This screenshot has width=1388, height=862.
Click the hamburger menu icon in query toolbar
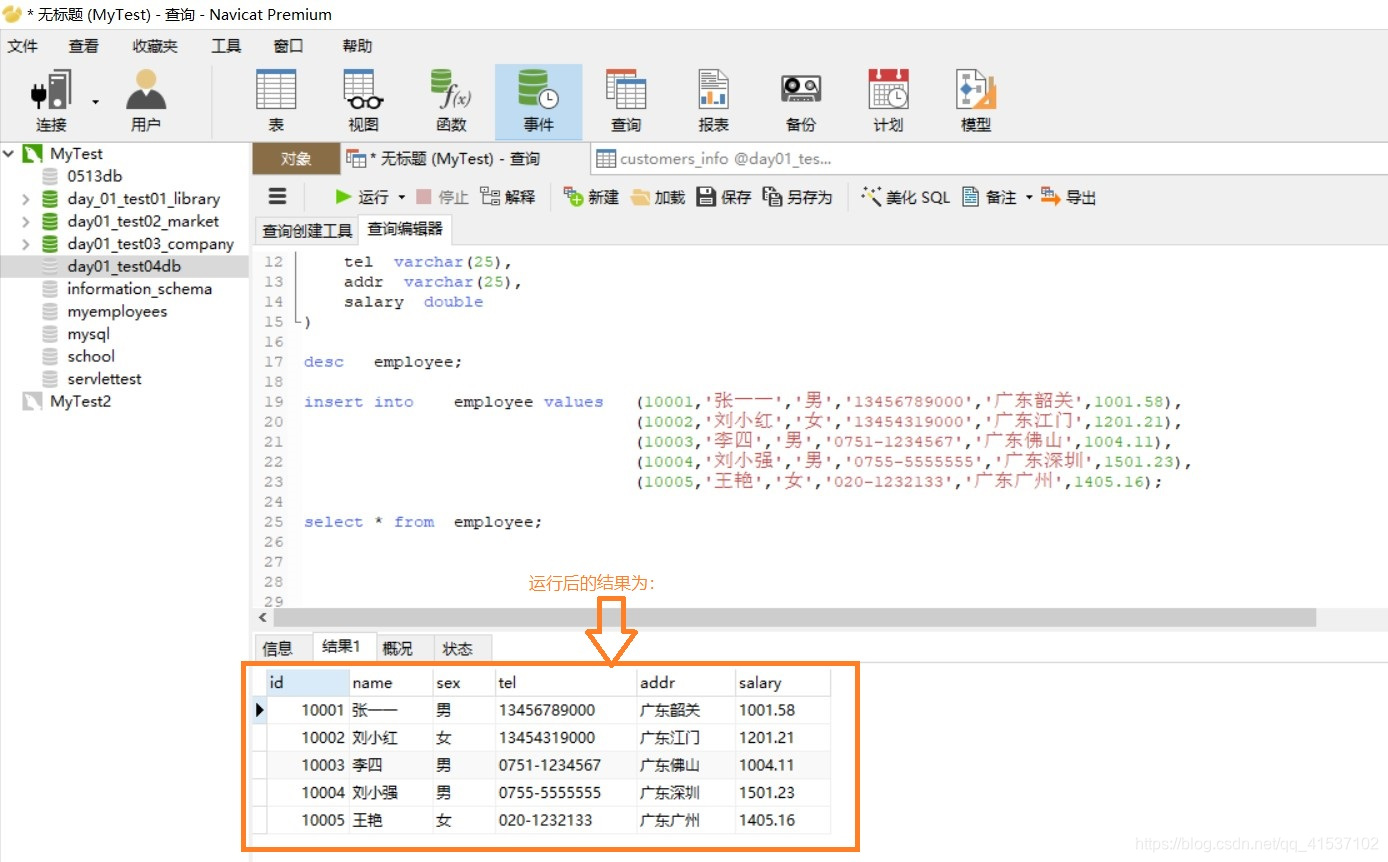click(278, 197)
